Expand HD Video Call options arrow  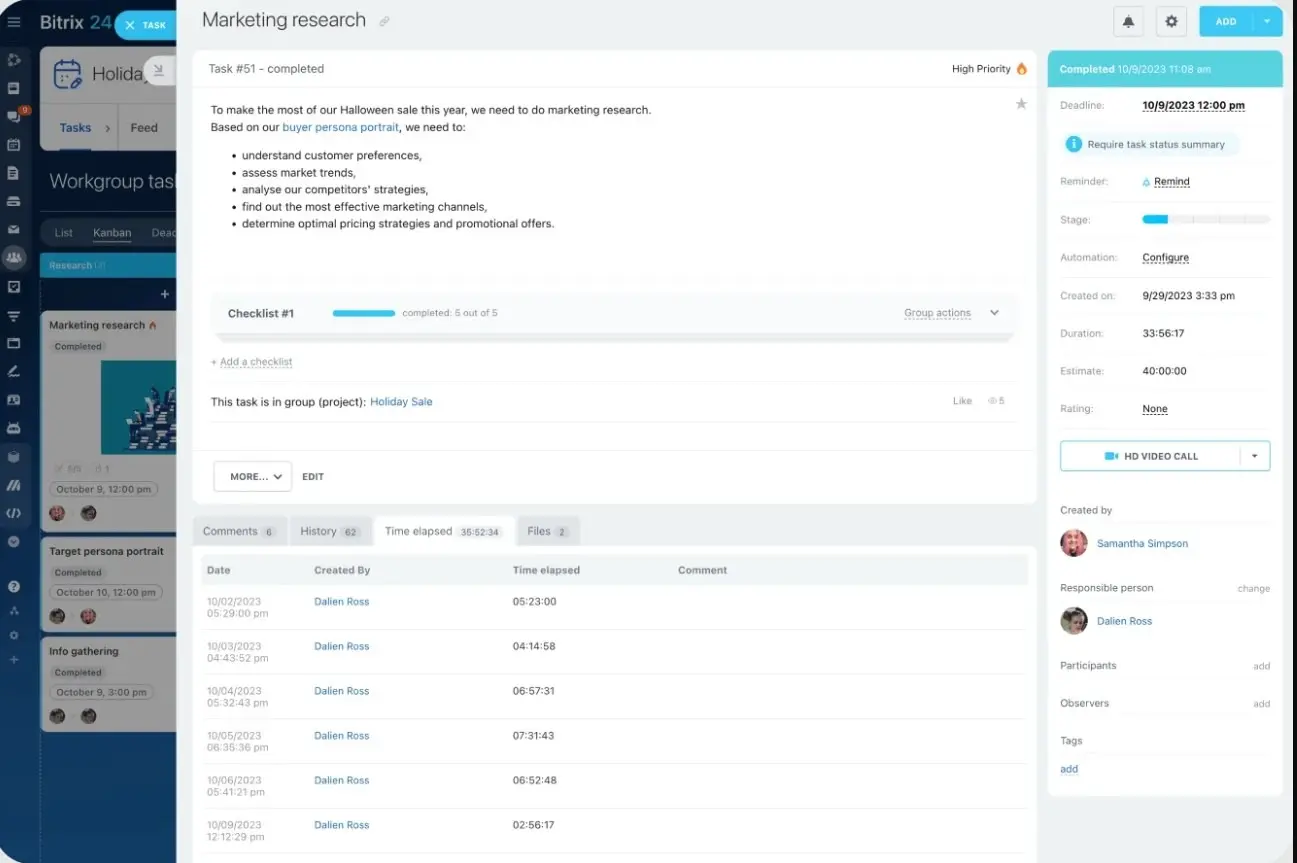[x=1255, y=456]
